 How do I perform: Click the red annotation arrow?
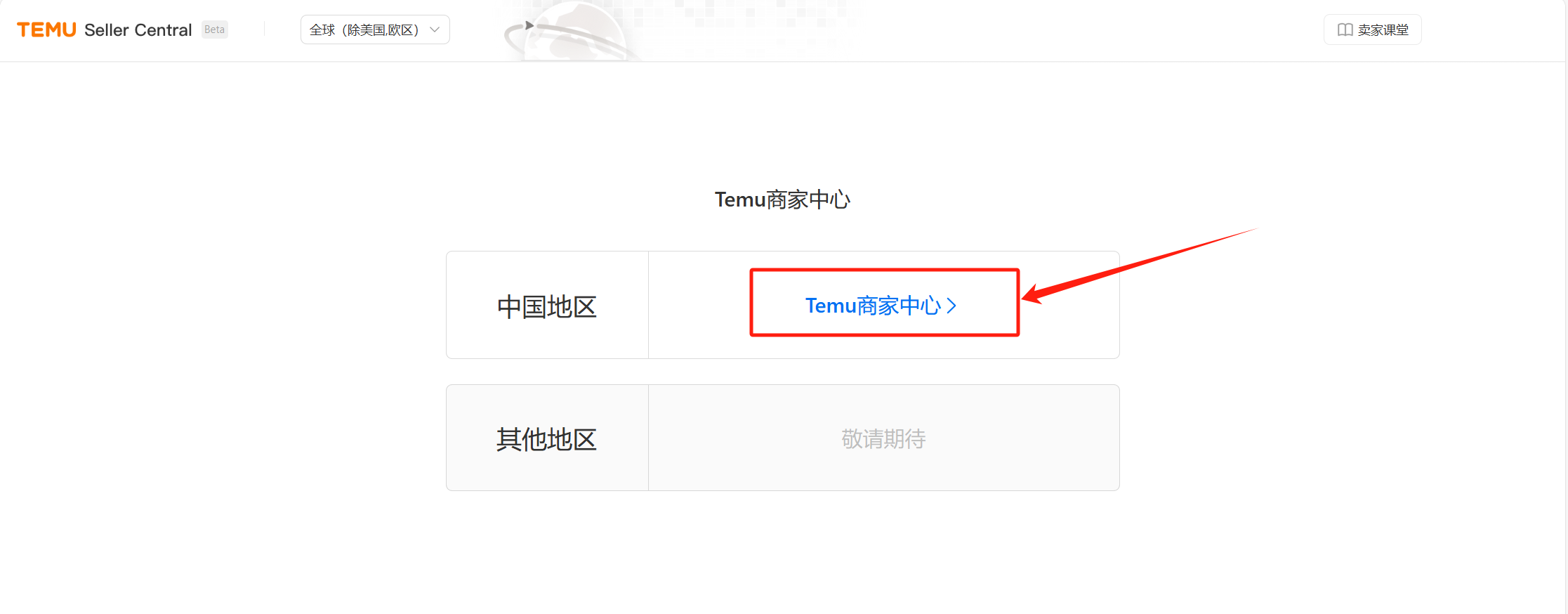(1138, 266)
